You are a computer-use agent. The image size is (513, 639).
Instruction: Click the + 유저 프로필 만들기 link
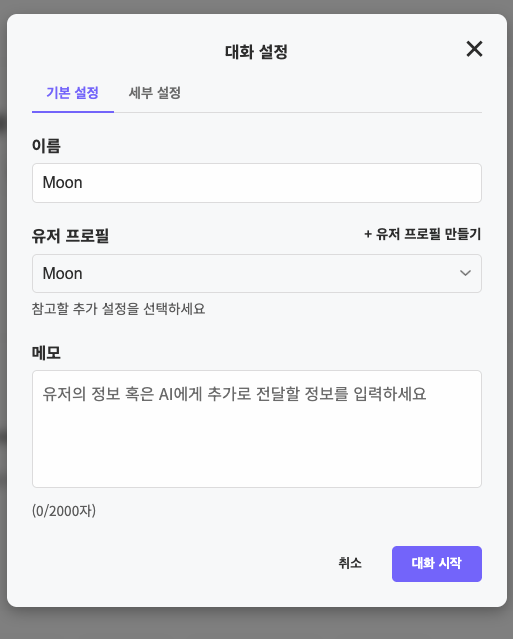423,234
